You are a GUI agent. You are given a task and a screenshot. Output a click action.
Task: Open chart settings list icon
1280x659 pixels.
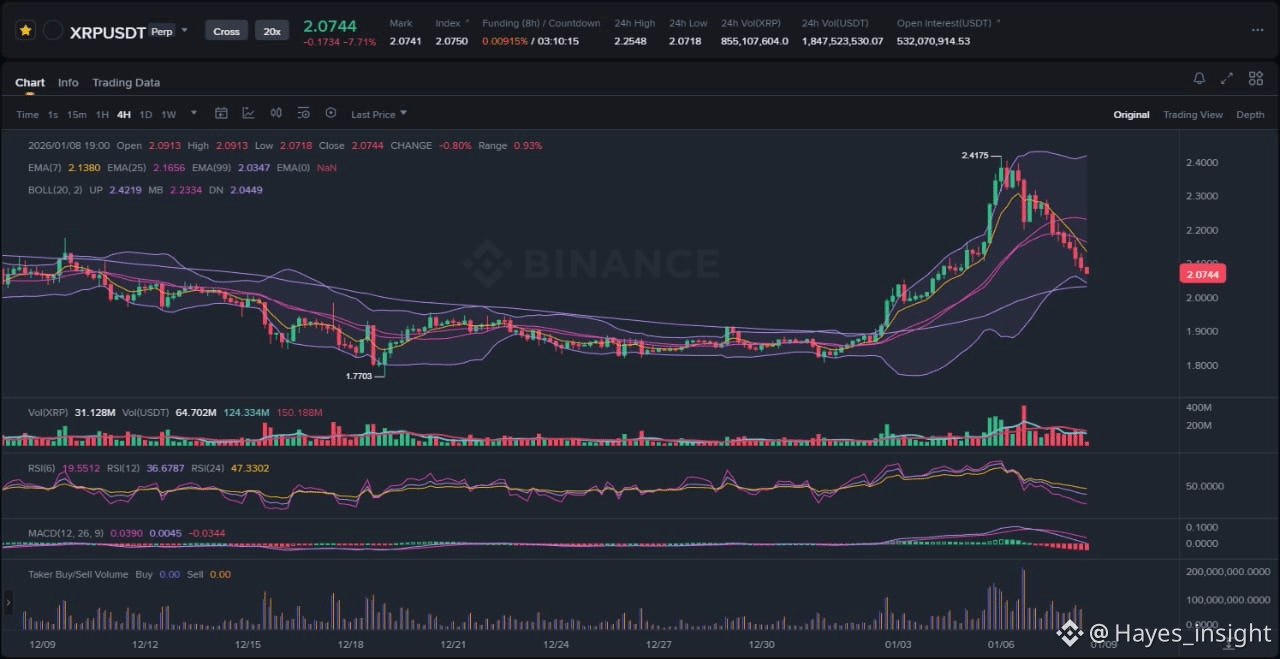click(304, 114)
